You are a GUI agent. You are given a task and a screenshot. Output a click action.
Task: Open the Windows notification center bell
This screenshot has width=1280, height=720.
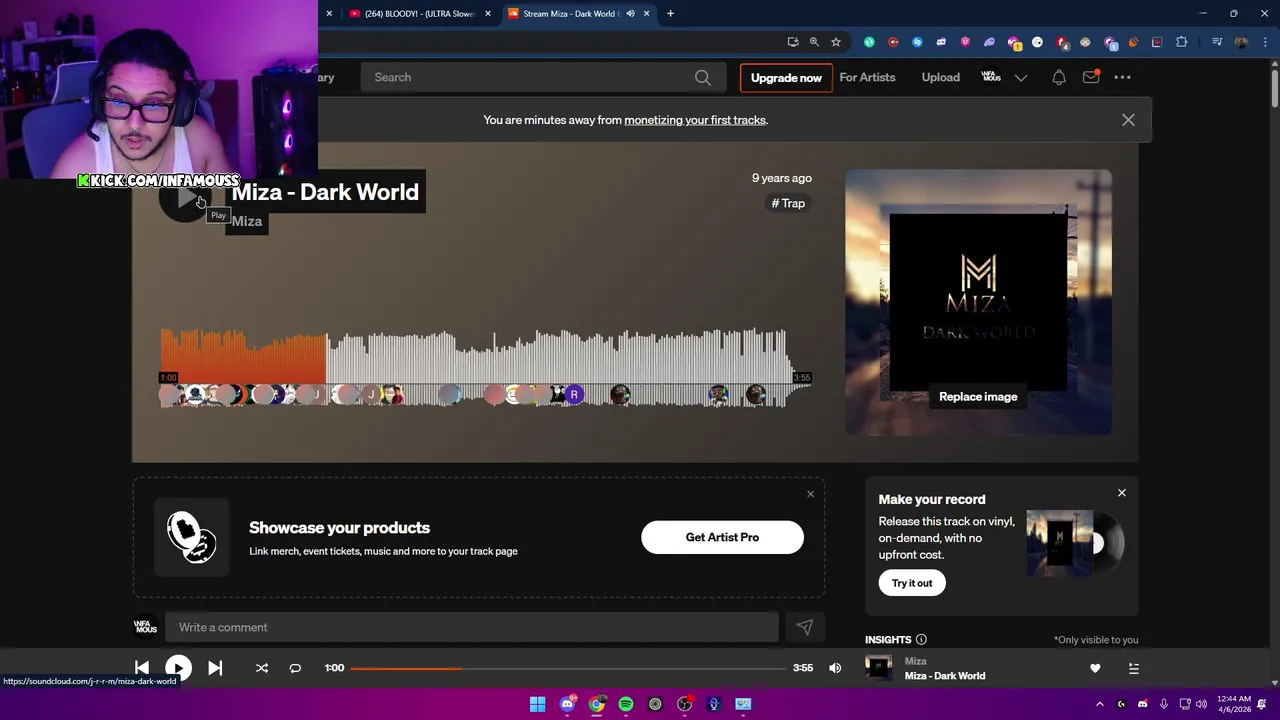(1262, 704)
